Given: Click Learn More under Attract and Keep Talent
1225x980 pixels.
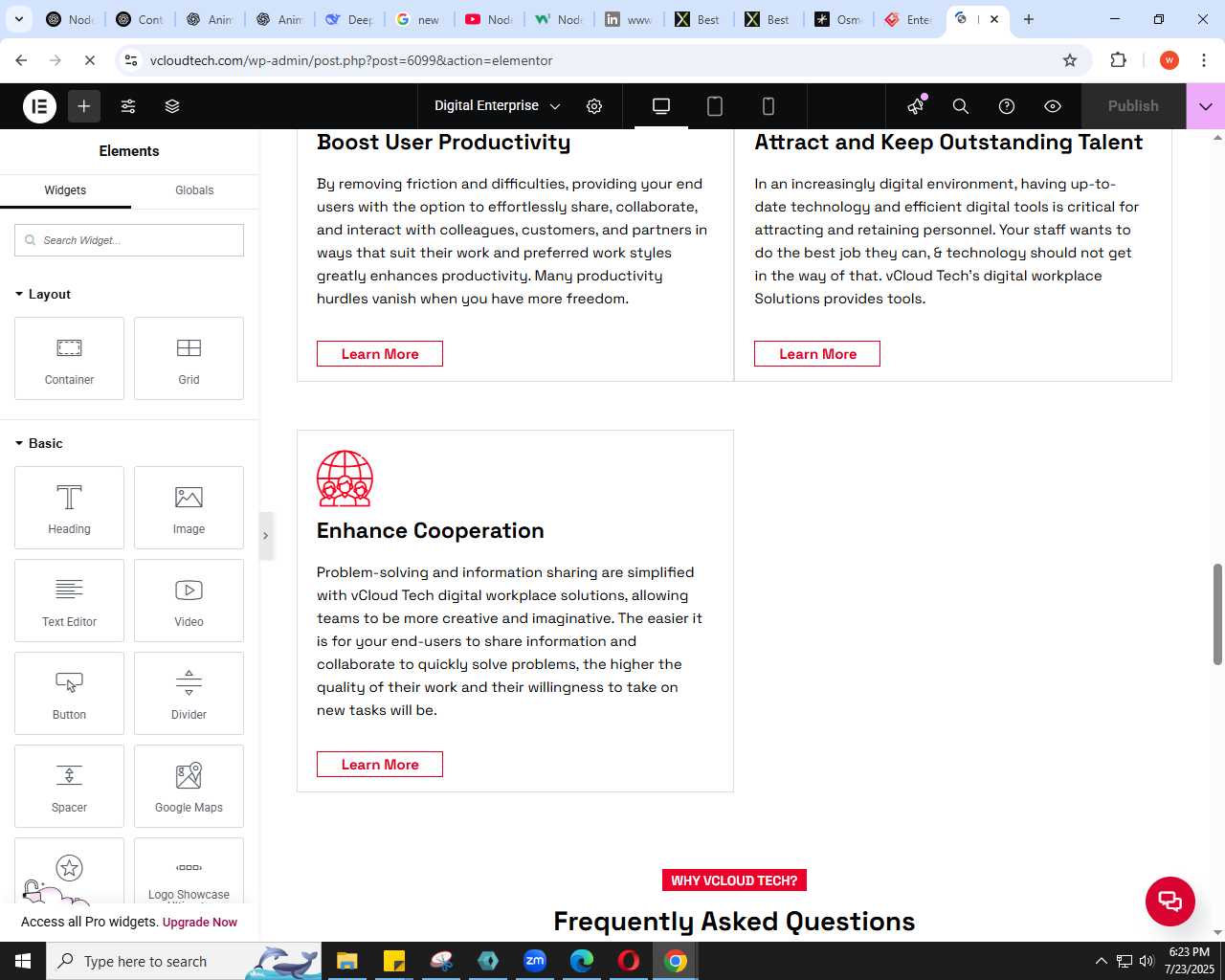Looking at the screenshot, I should point(817,354).
